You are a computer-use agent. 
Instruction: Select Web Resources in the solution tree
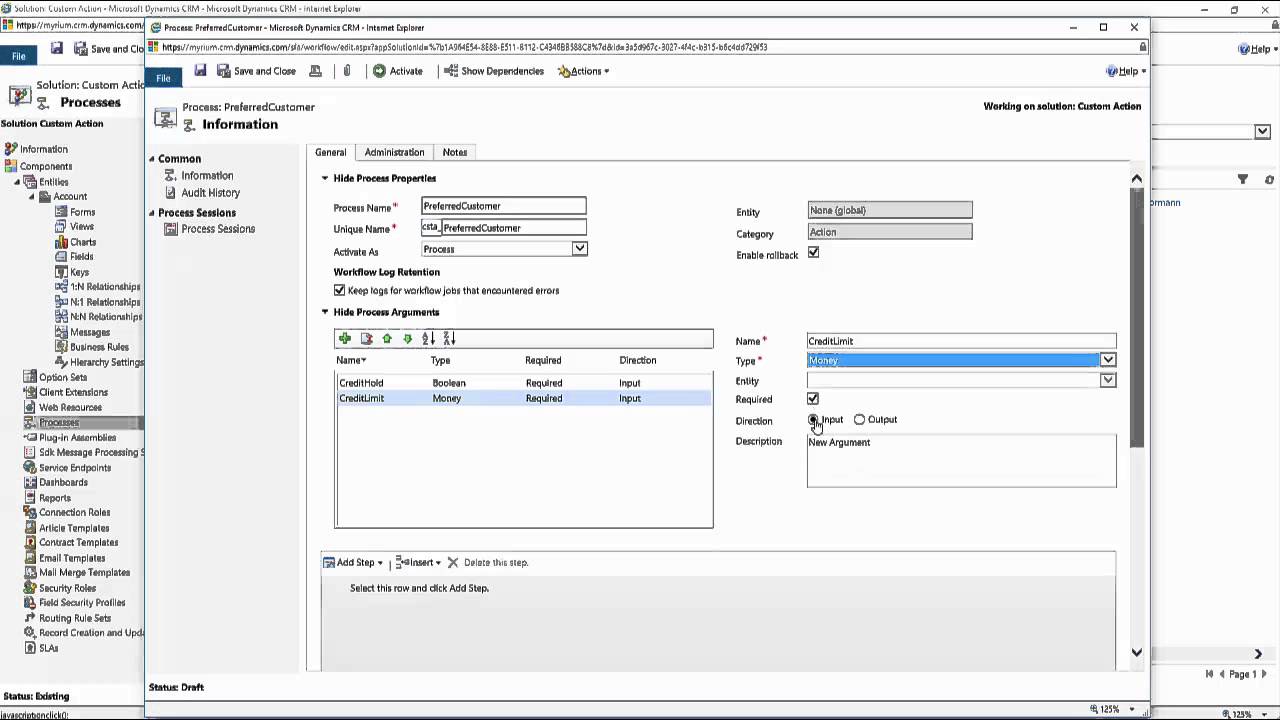(x=70, y=407)
